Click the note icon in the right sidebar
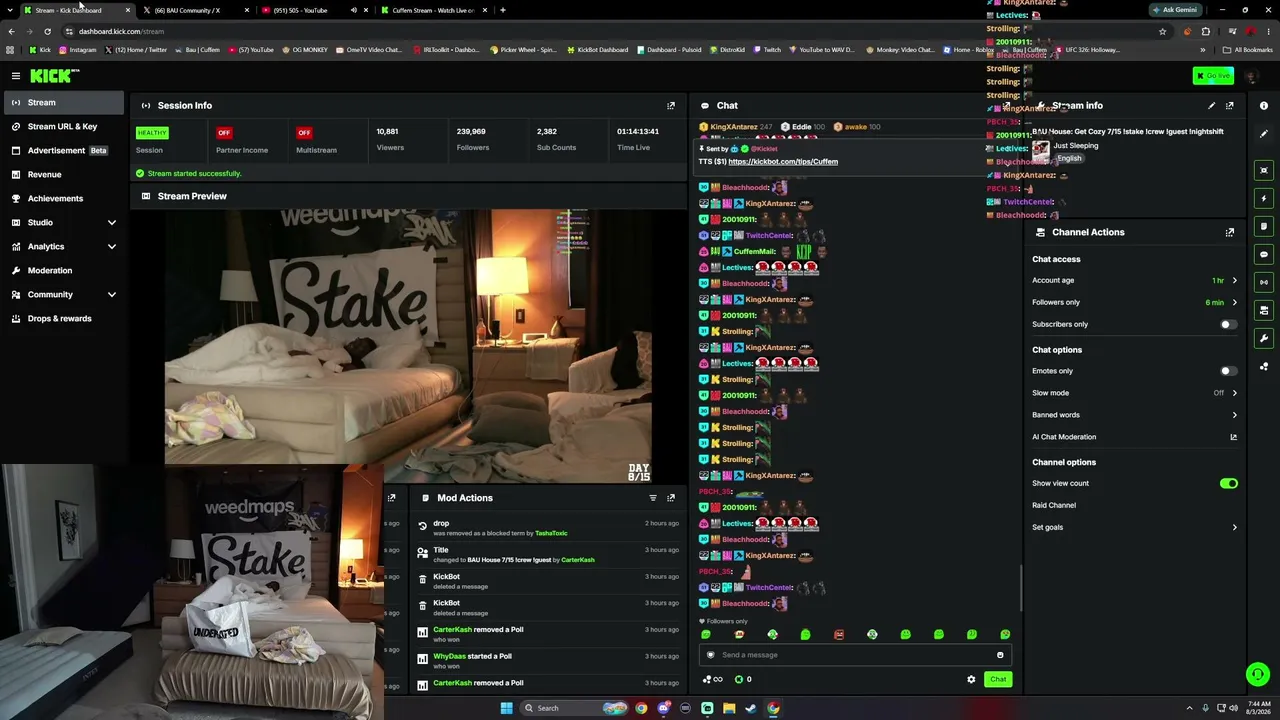 click(x=1264, y=226)
